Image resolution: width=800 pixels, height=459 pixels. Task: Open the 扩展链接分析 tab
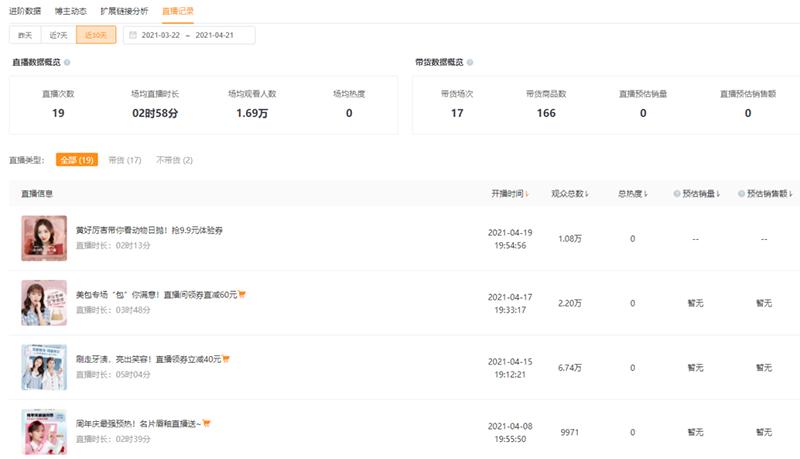(126, 11)
